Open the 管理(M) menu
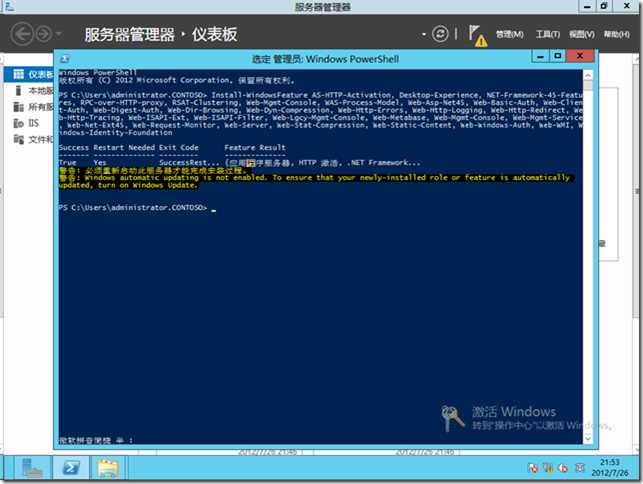 point(509,34)
